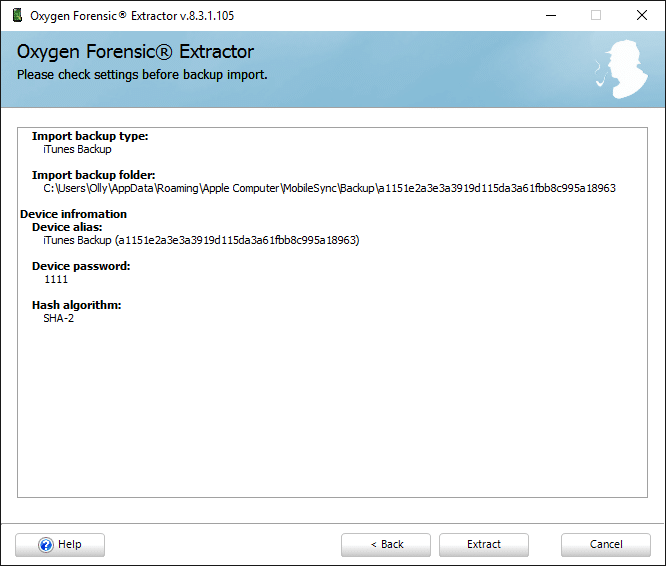Click the import backup folder path starting C:\Users\Olly
Viewport: 666px width, 566px height.
329,188
